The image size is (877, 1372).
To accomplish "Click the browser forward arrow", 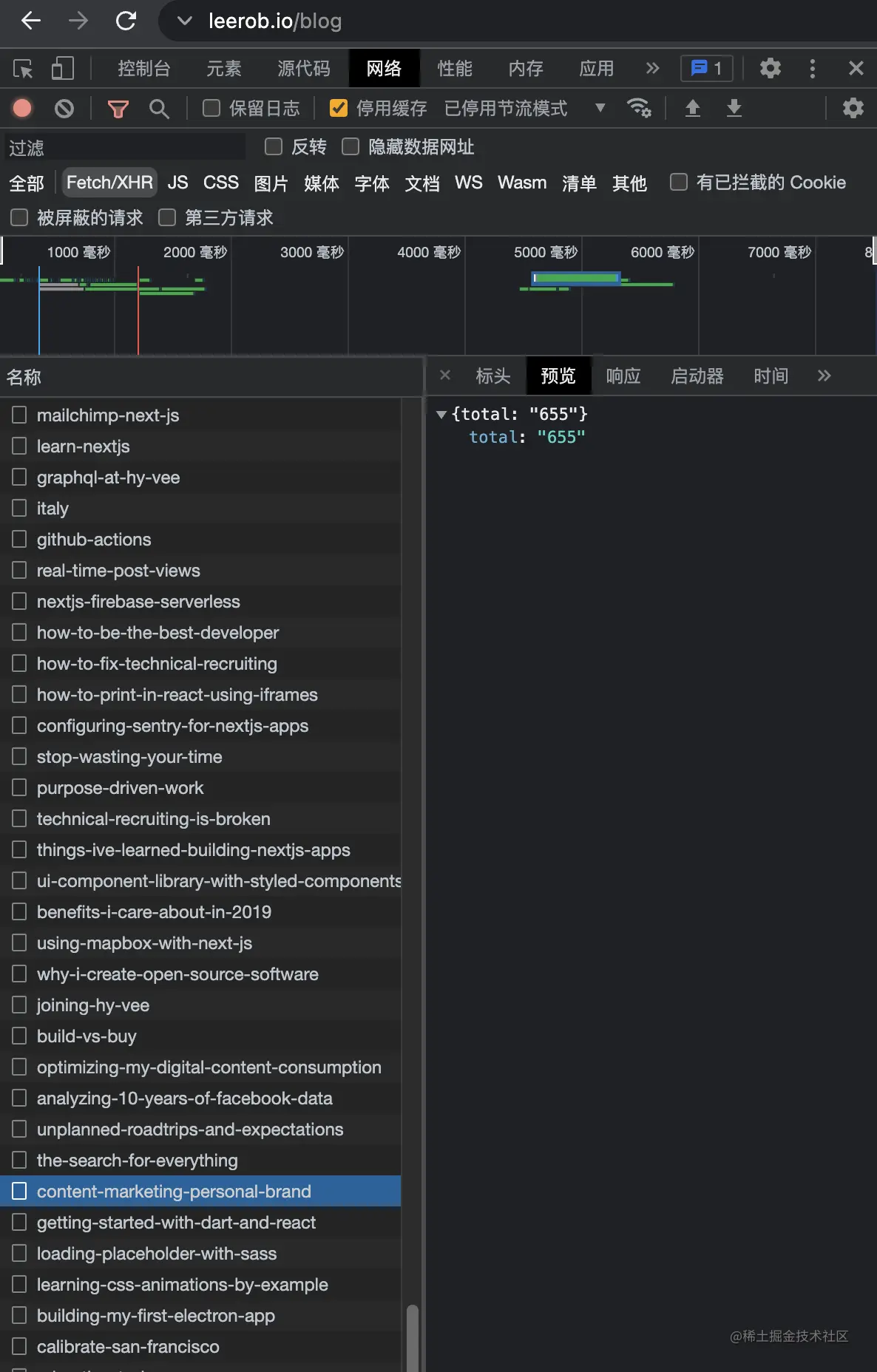I will tap(78, 21).
